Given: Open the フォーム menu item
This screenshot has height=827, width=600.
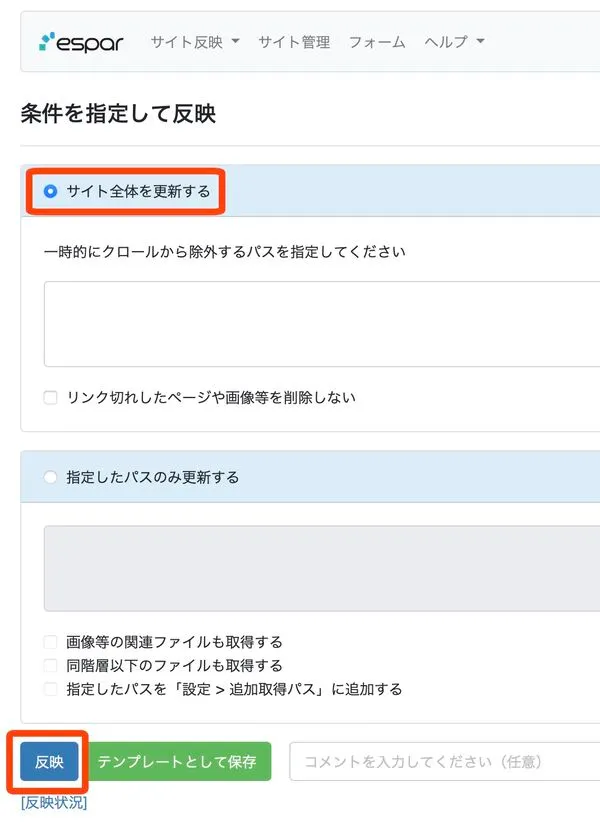Looking at the screenshot, I should 377,42.
